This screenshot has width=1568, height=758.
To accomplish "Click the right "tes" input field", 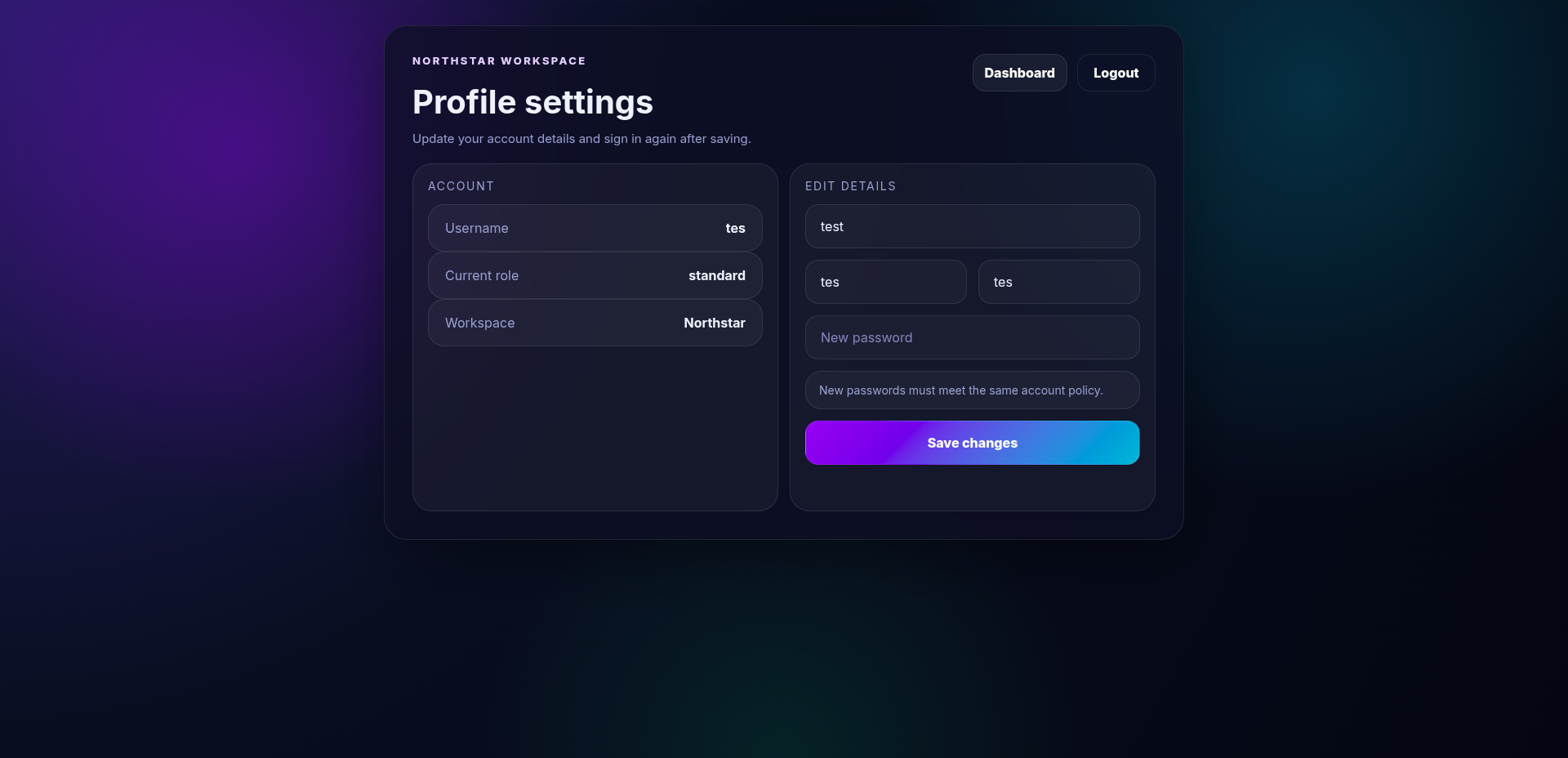I will [x=1058, y=282].
